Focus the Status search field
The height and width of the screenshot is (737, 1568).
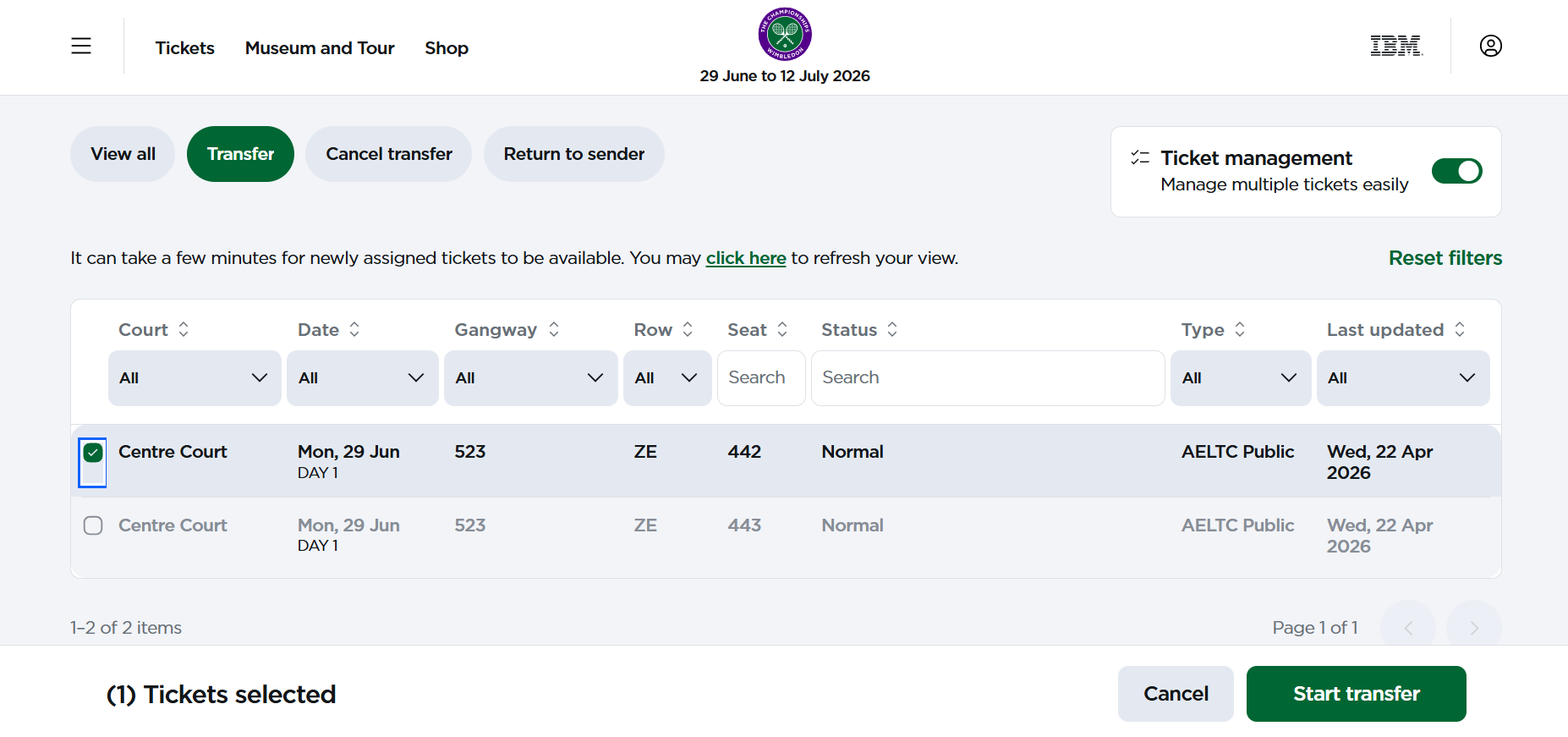(988, 378)
